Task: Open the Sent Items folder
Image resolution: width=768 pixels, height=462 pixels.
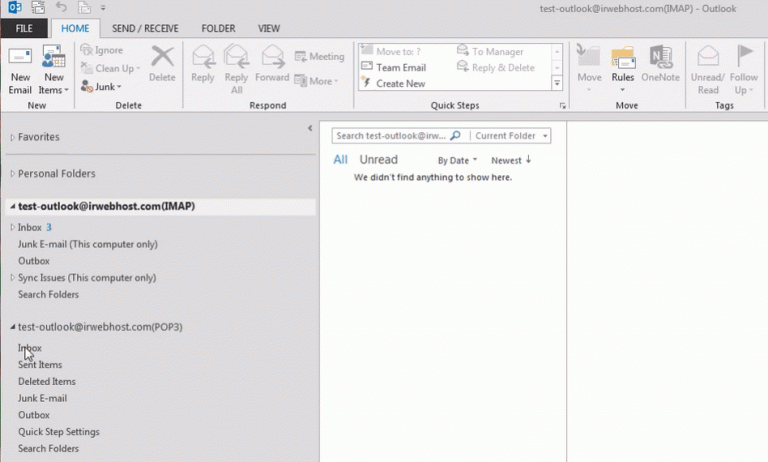Action: [x=40, y=365]
